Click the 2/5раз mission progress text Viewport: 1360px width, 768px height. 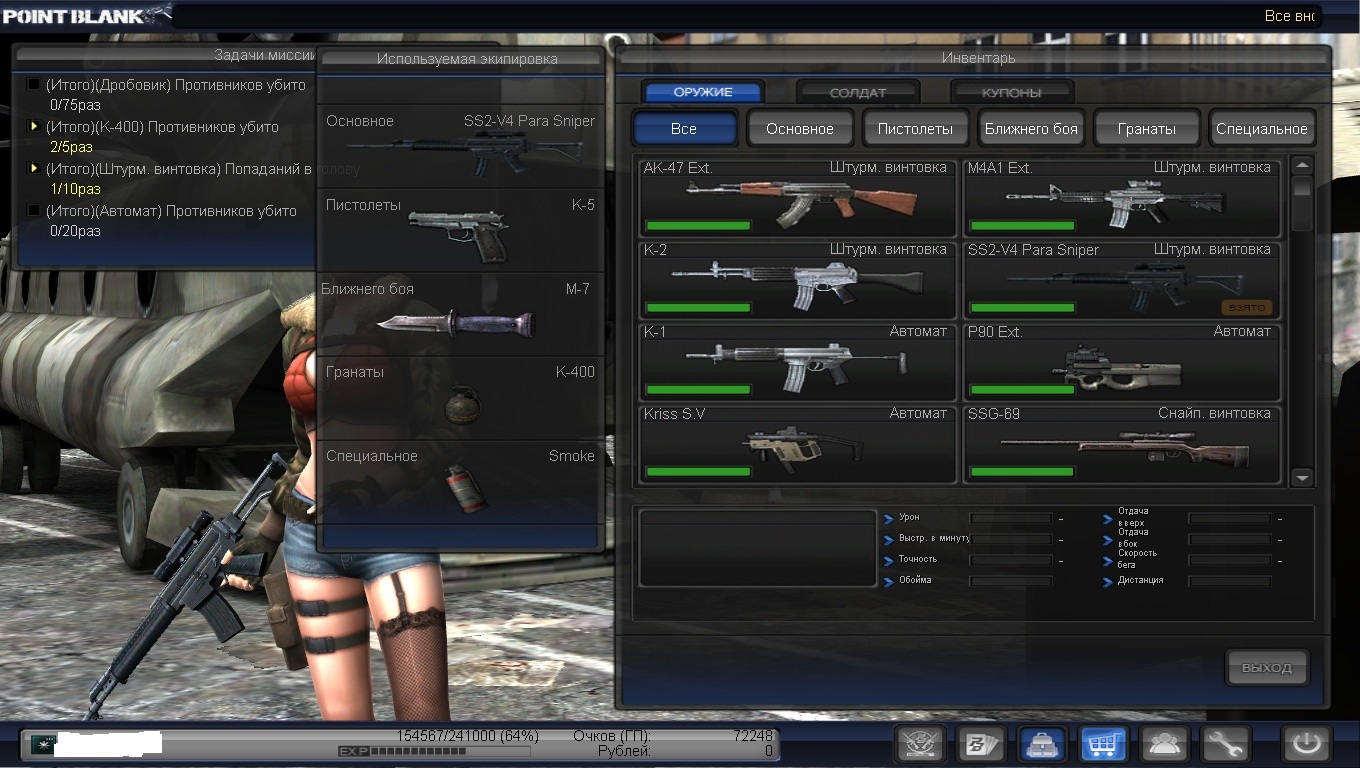72,147
